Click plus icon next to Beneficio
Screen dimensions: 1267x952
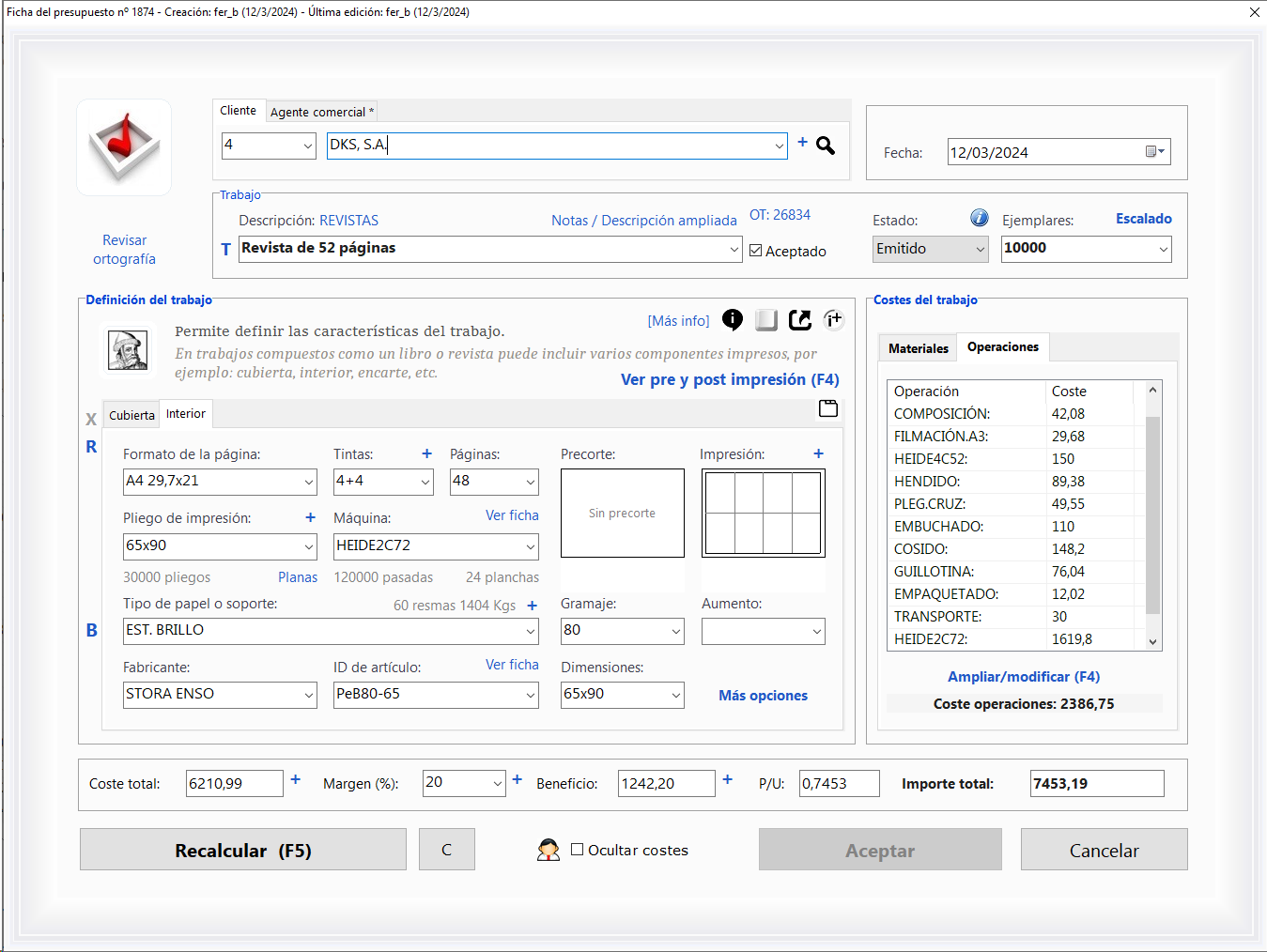(727, 779)
